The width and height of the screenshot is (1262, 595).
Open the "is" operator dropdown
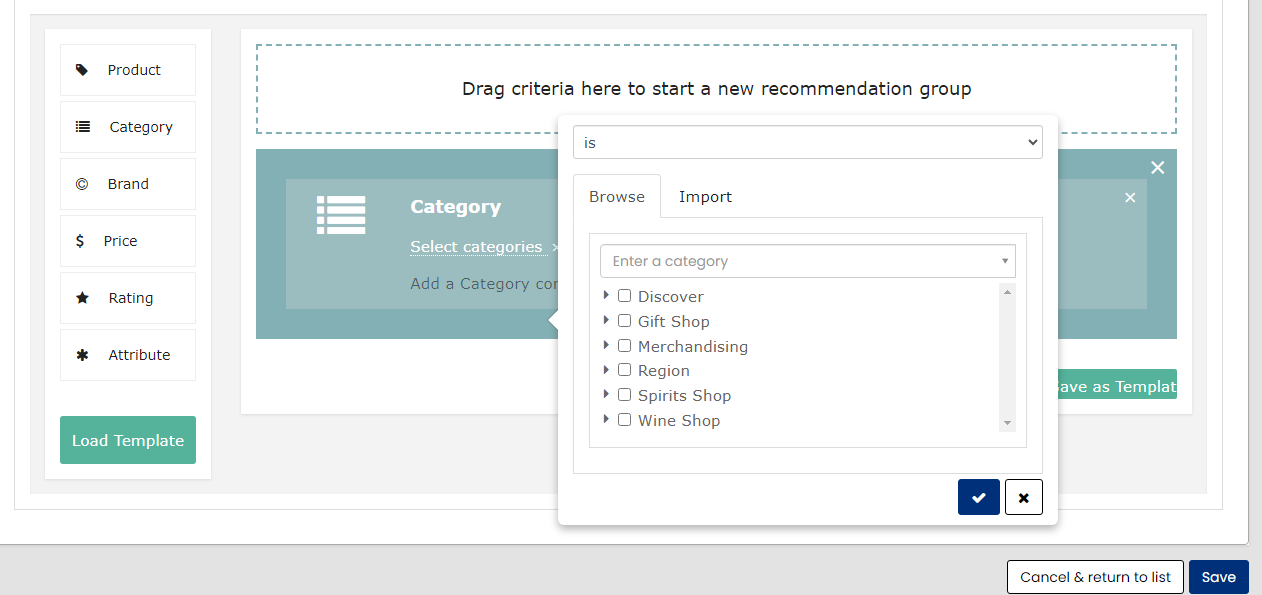(x=807, y=143)
